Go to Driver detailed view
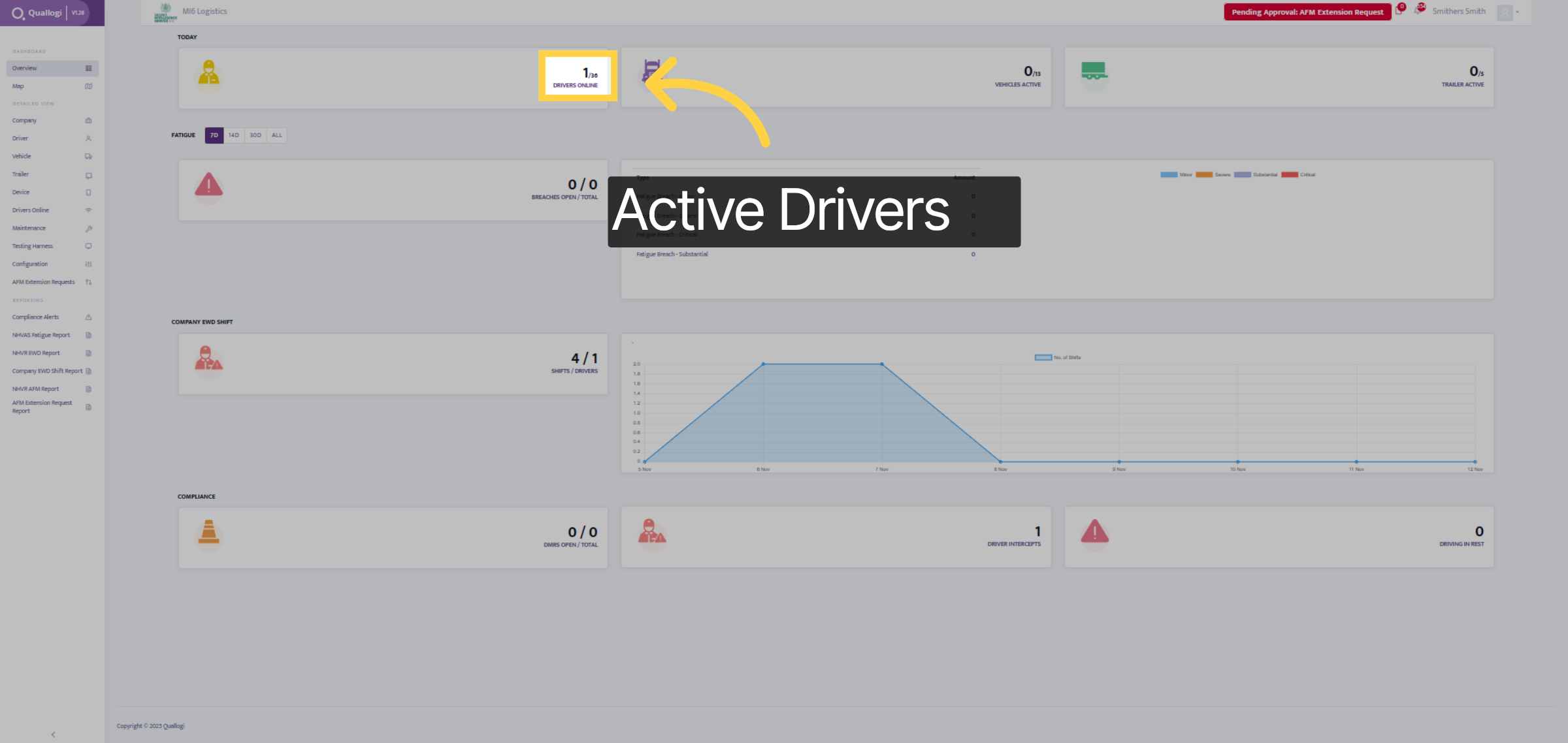 click(52, 138)
